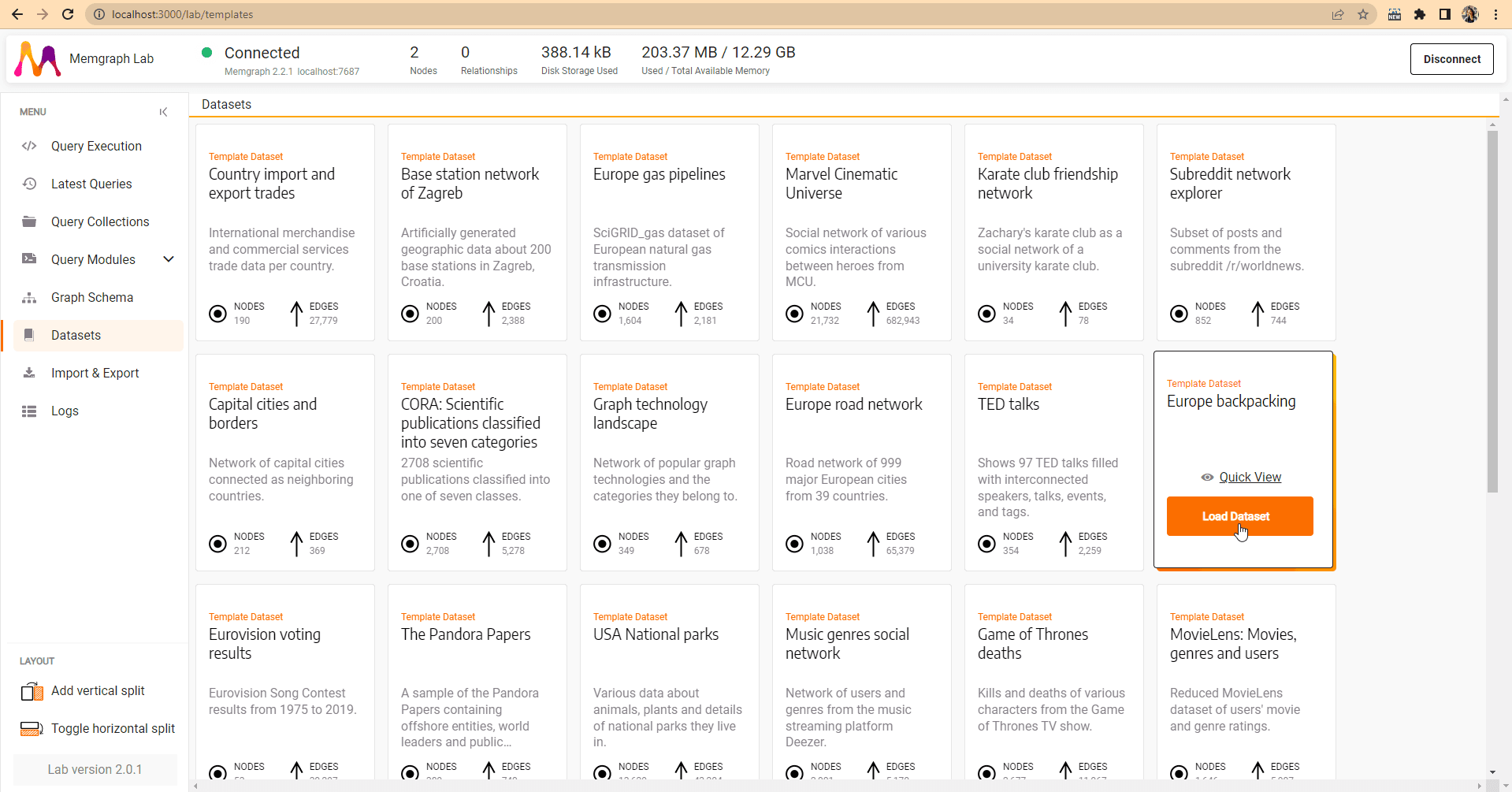Click the Query Collections folder icon
The image size is (1512, 792).
29,221
